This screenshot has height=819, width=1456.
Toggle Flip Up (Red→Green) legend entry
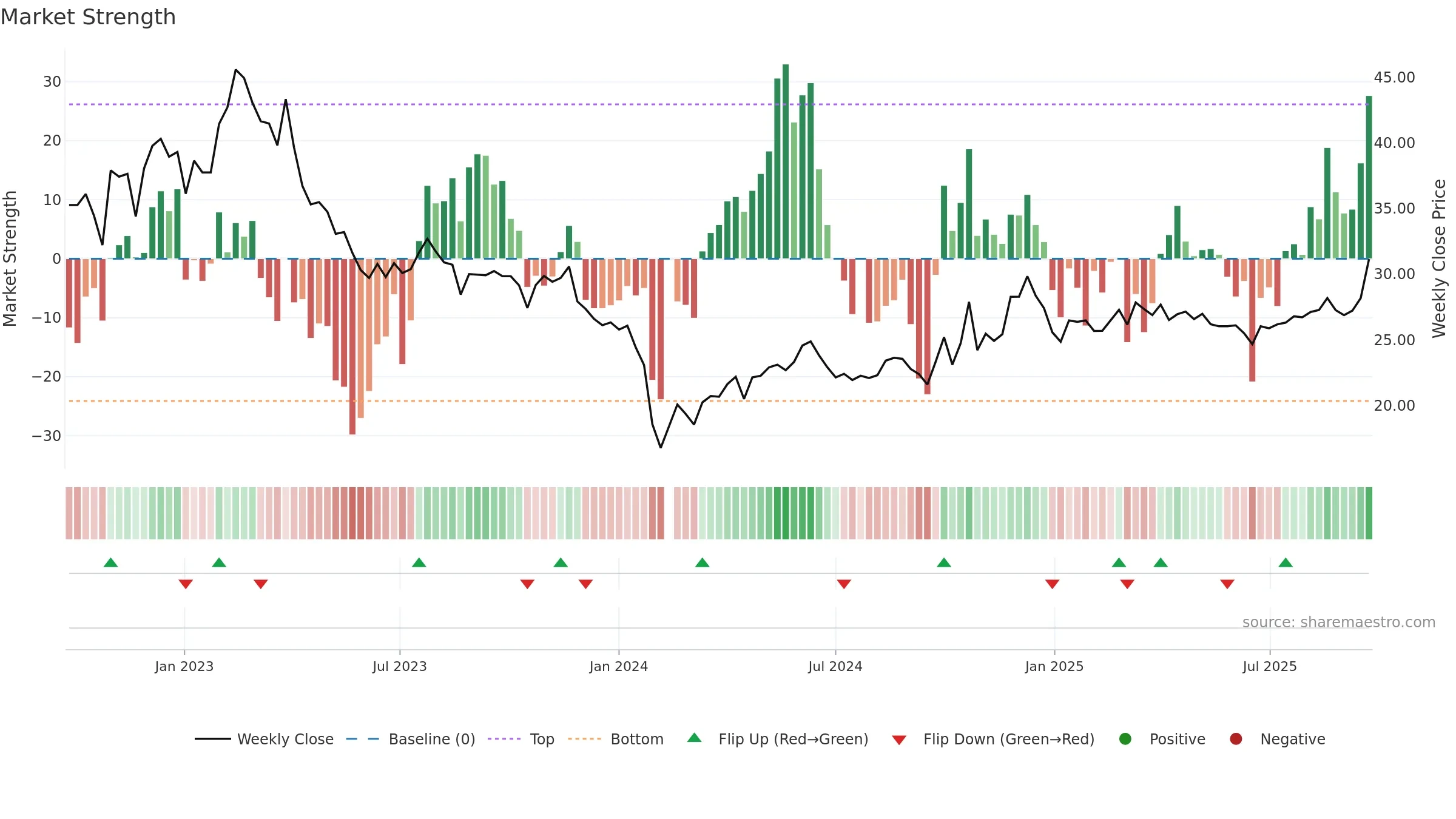click(x=778, y=739)
